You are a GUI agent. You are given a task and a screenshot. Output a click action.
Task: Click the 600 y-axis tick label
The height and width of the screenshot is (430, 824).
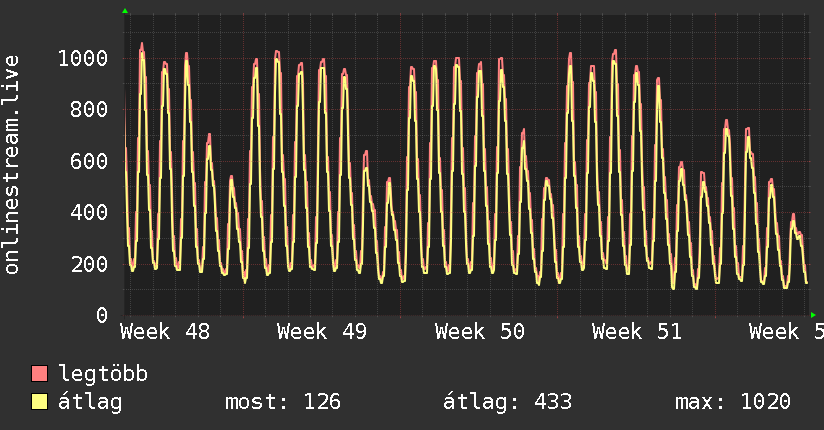[x=88, y=161]
